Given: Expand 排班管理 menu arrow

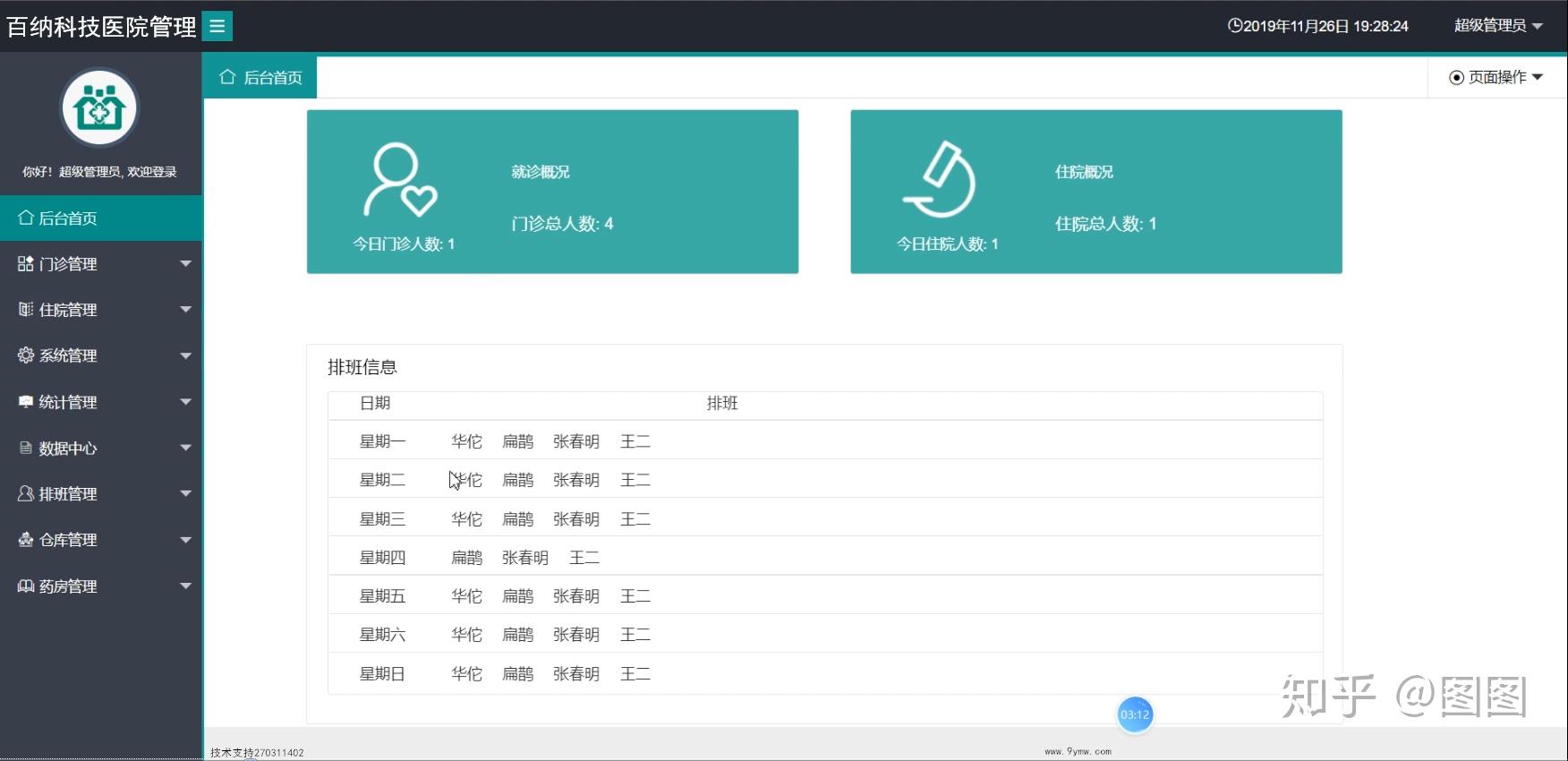Looking at the screenshot, I should pyautogui.click(x=186, y=493).
